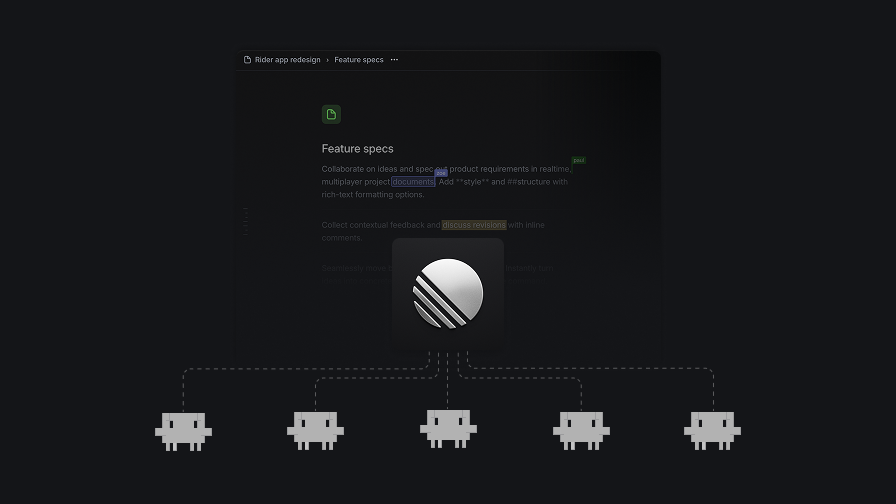The width and height of the screenshot is (896, 504).
Task: Click the Feature specs document title
Action: point(358,149)
